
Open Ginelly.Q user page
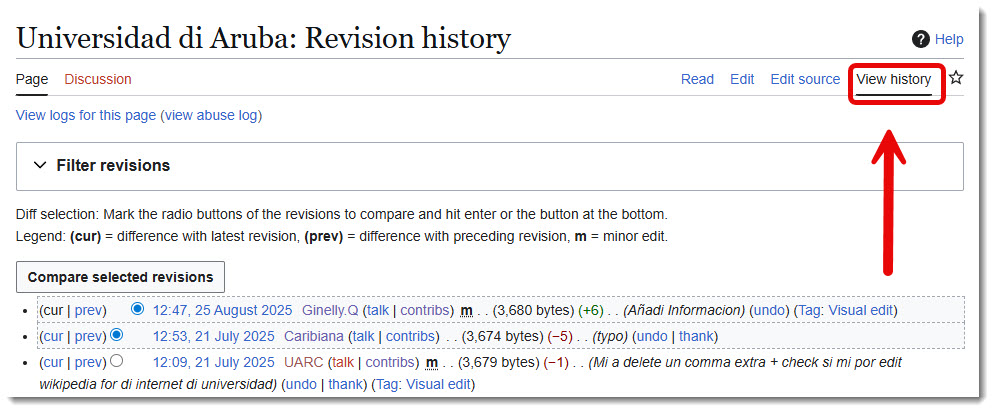(x=330, y=311)
